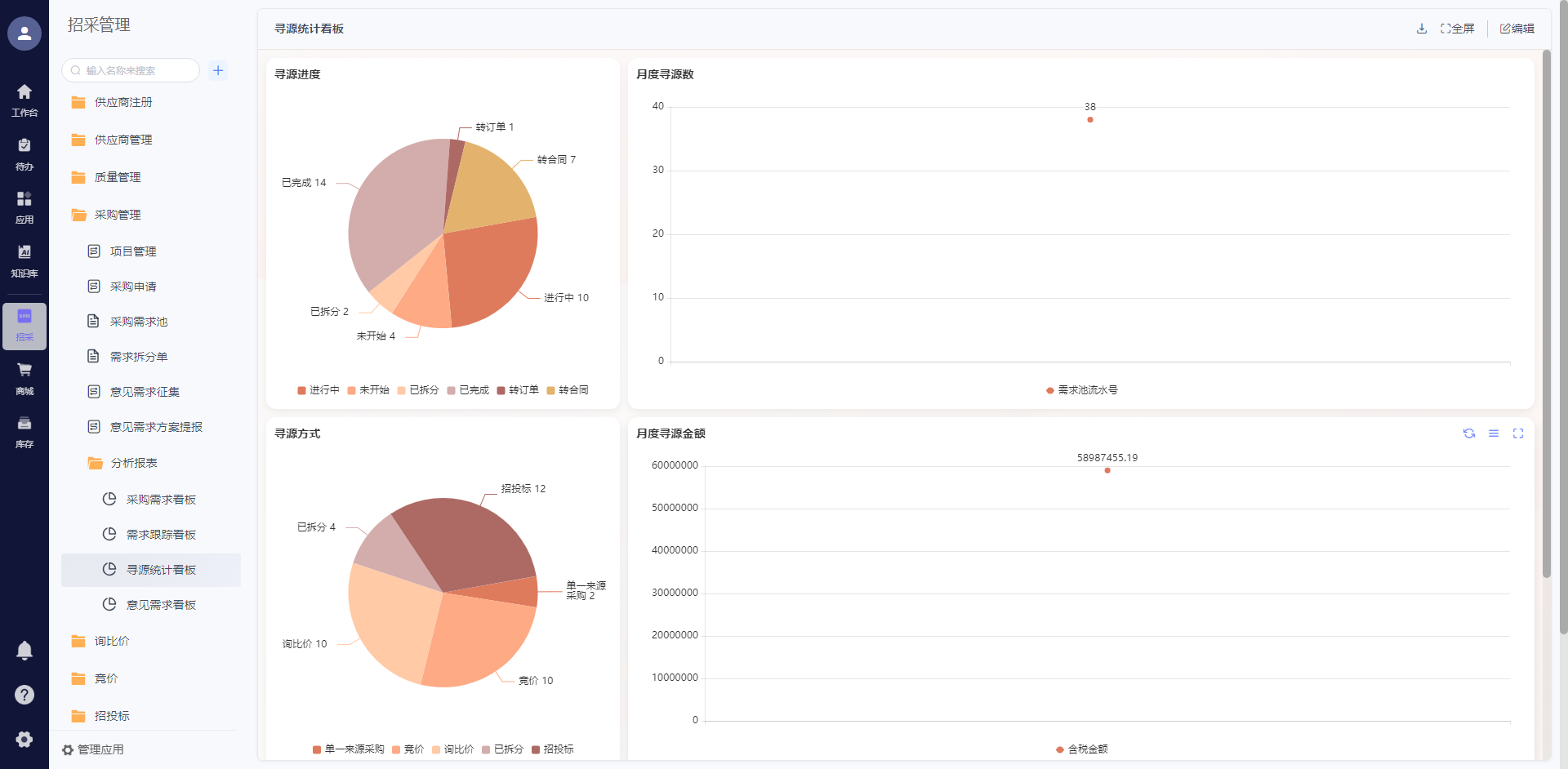The height and width of the screenshot is (769, 1568).
Task: Select 需求拆分单 menu item
Action: click(x=138, y=357)
